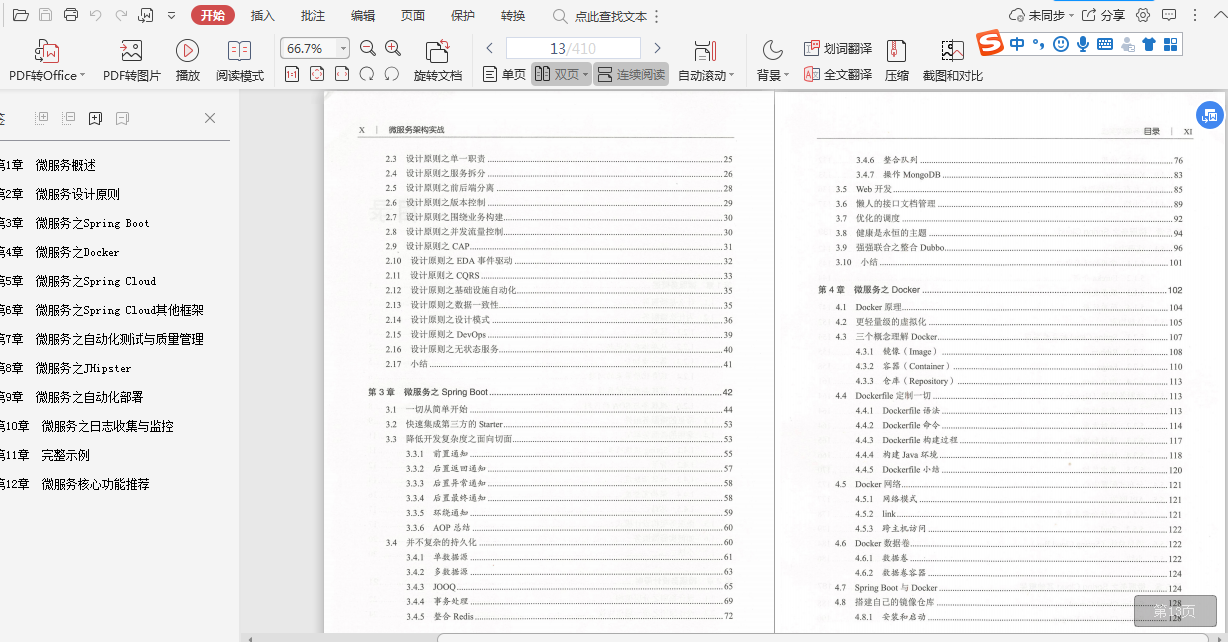The image size is (1228, 642).
Task: Open bookmark 微服务之JHipster
Action: point(83,368)
